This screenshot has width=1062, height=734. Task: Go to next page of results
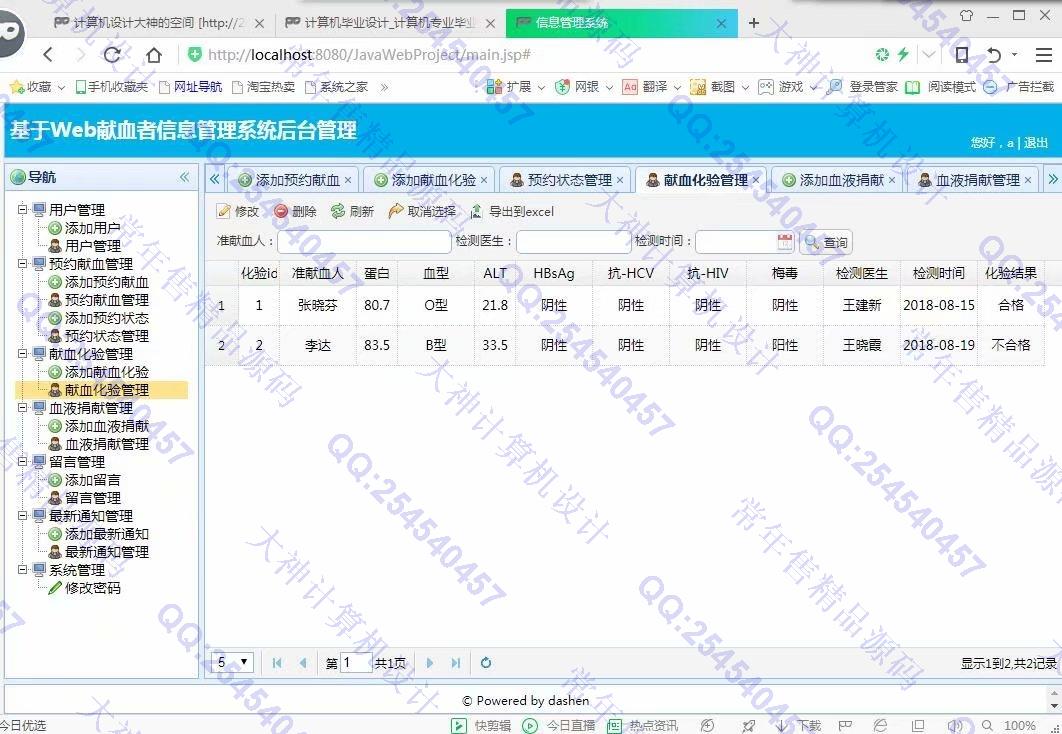pos(429,663)
